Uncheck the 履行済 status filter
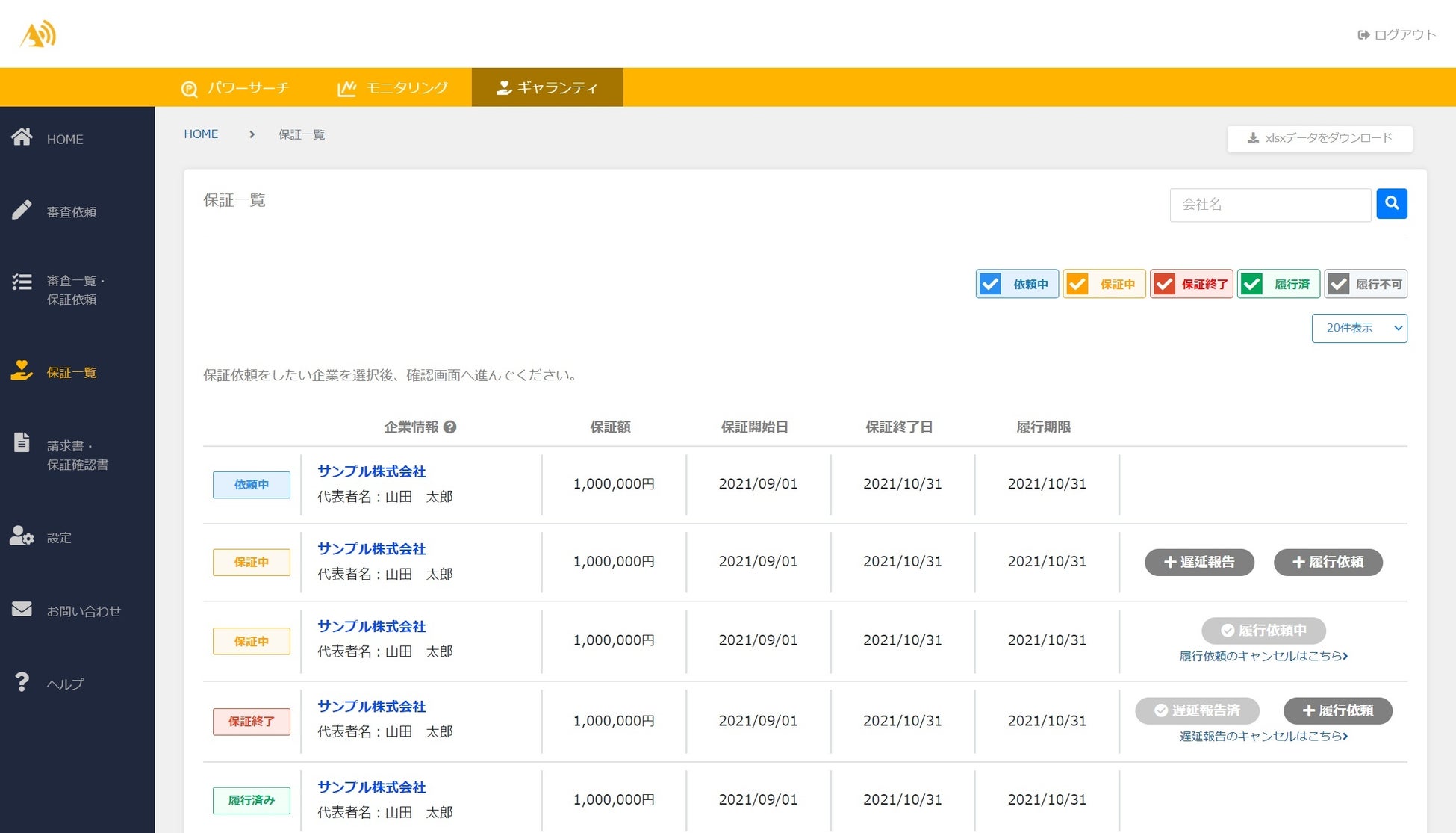The width and height of the screenshot is (1456, 833). pos(1252,284)
